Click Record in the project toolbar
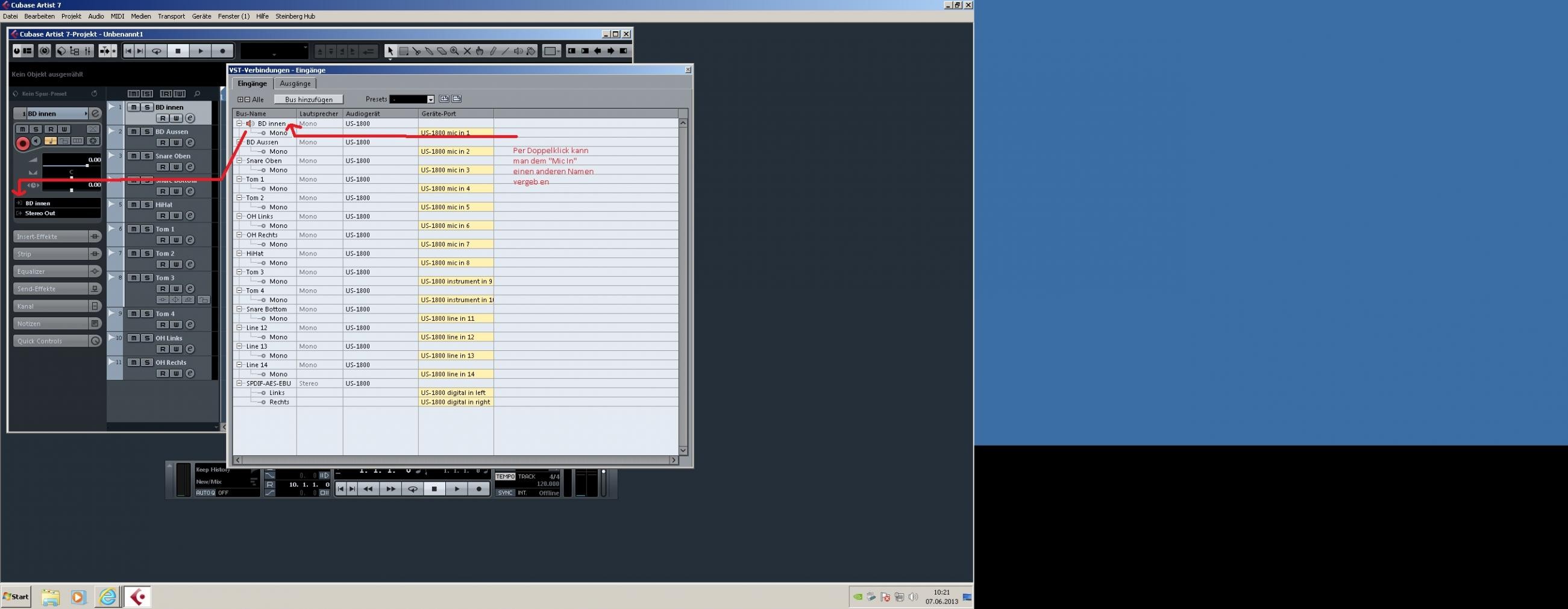Viewport: 1568px width, 609px height. pyautogui.click(x=222, y=51)
